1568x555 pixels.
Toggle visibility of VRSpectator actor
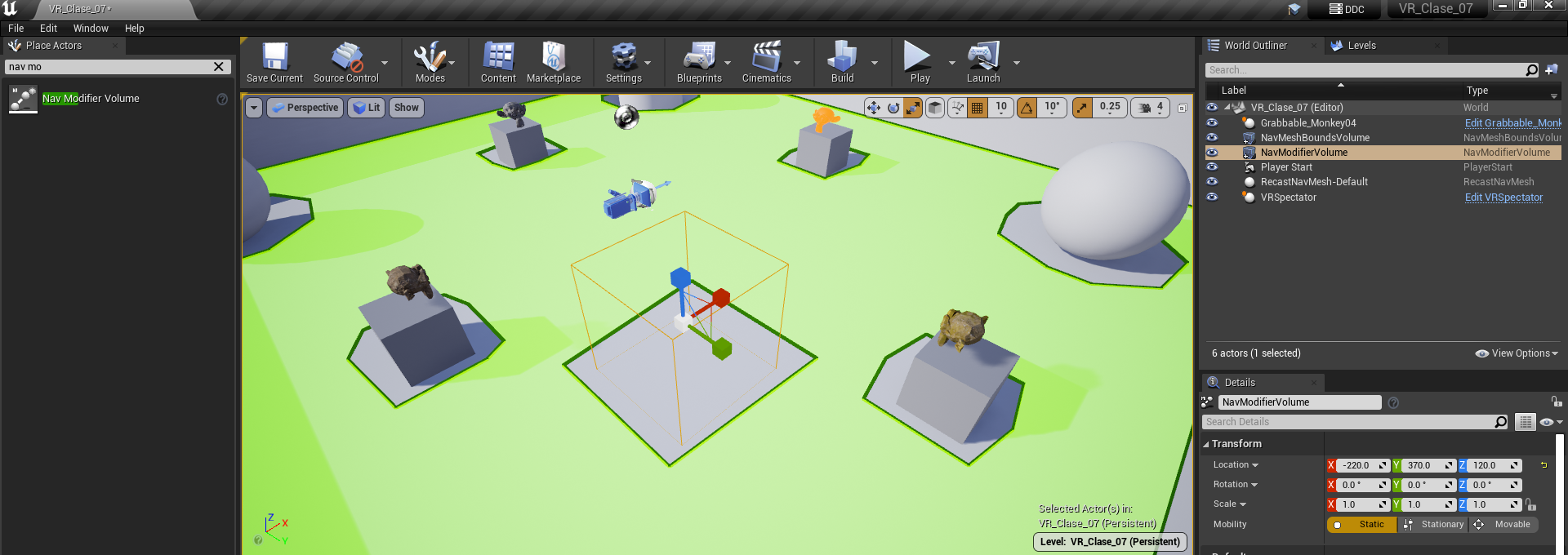(x=1212, y=197)
